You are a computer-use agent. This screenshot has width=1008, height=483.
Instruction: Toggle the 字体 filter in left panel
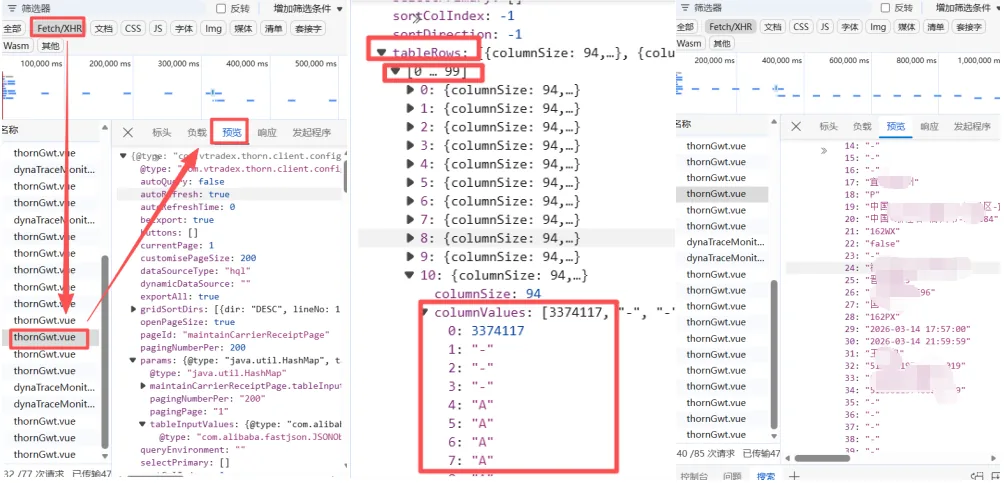184,28
